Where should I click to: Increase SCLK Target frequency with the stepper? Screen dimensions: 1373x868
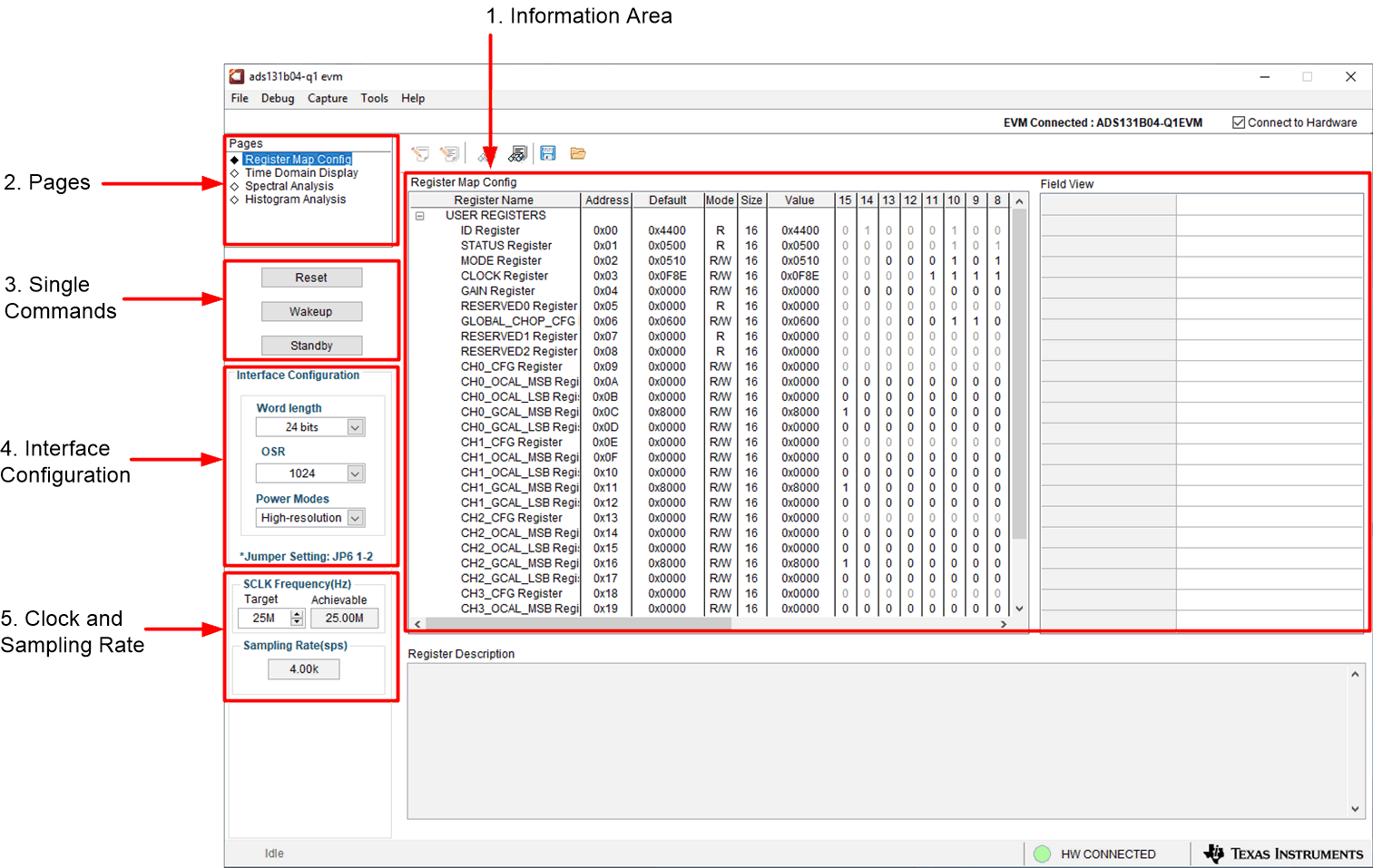296,613
